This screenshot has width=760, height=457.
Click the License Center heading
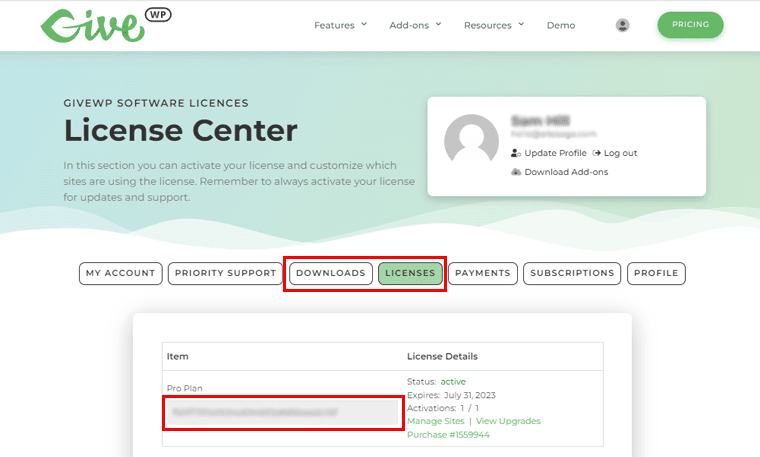pyautogui.click(x=181, y=130)
